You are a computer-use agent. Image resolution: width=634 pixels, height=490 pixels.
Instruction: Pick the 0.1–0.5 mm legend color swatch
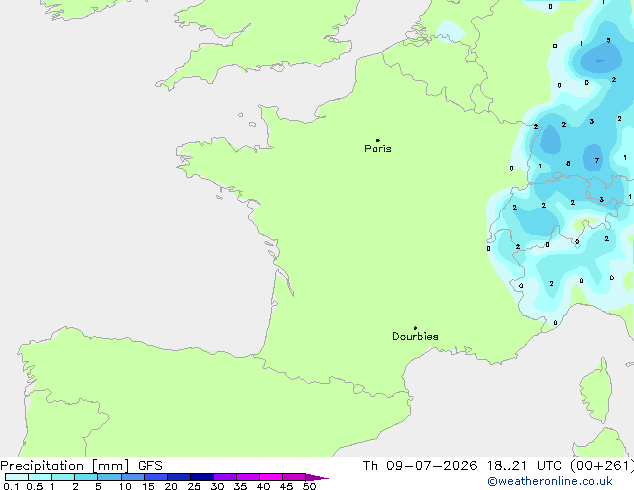(x=17, y=477)
